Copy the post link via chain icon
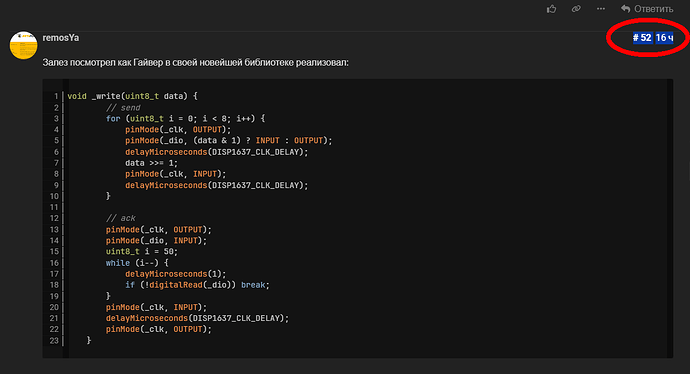 [x=576, y=9]
